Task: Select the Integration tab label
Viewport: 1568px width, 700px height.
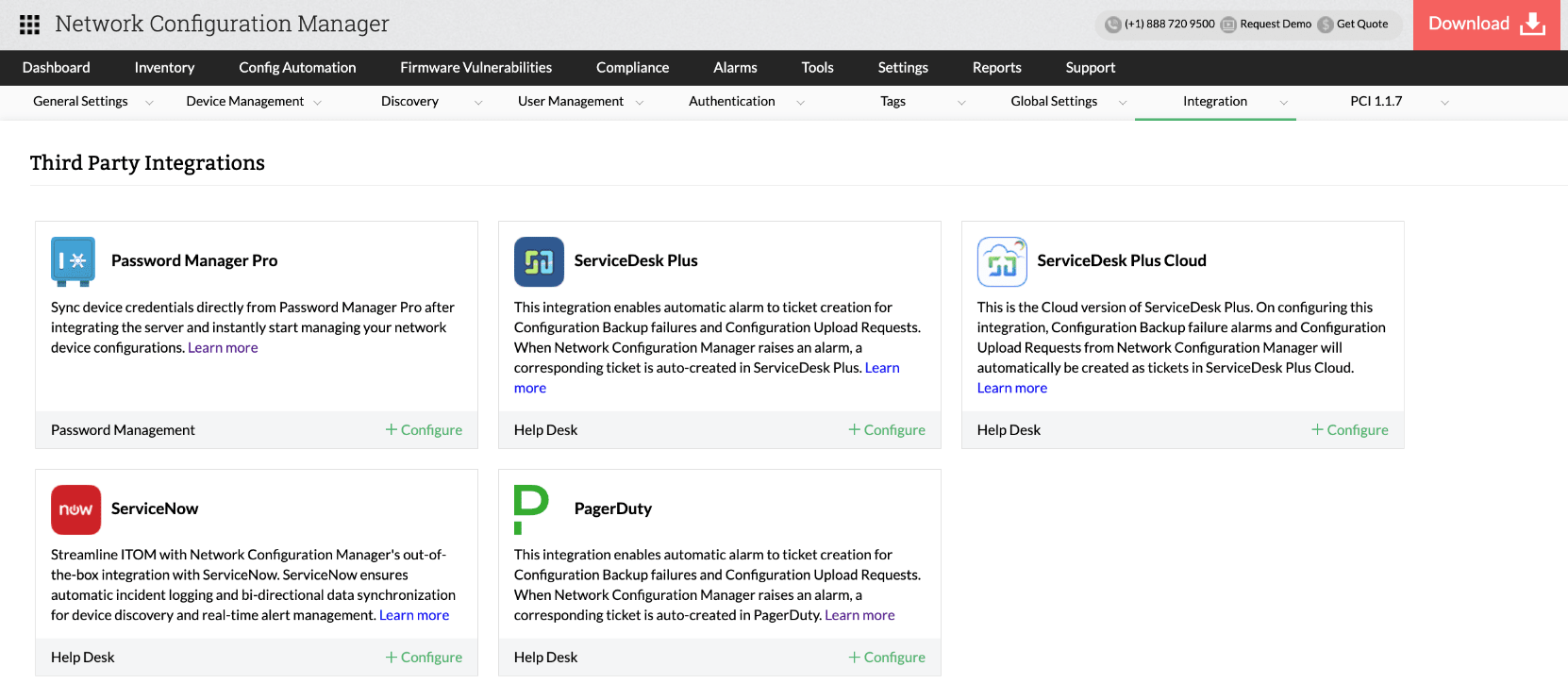Action: [x=1215, y=102]
